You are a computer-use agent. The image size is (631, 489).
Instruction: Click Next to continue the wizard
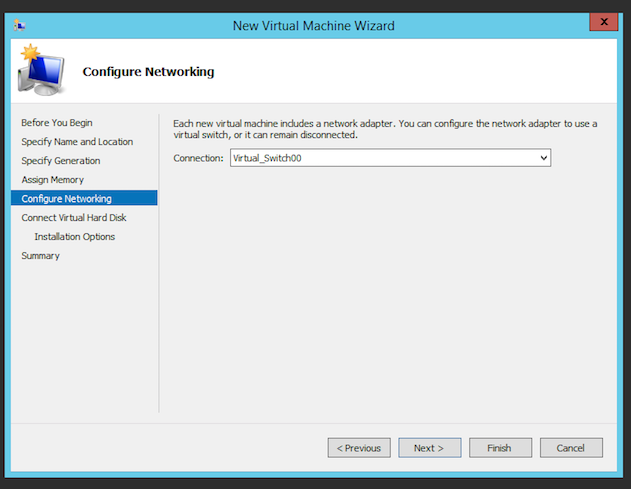tap(430, 448)
